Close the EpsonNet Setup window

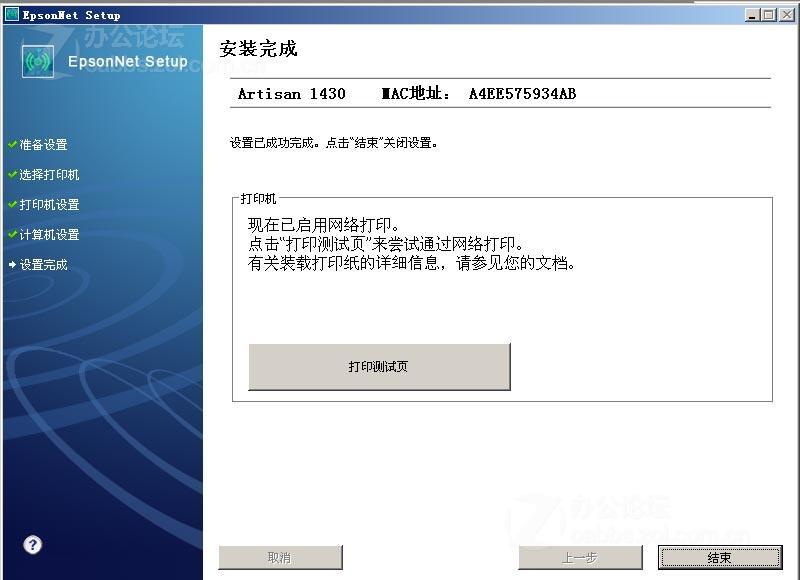coord(787,15)
